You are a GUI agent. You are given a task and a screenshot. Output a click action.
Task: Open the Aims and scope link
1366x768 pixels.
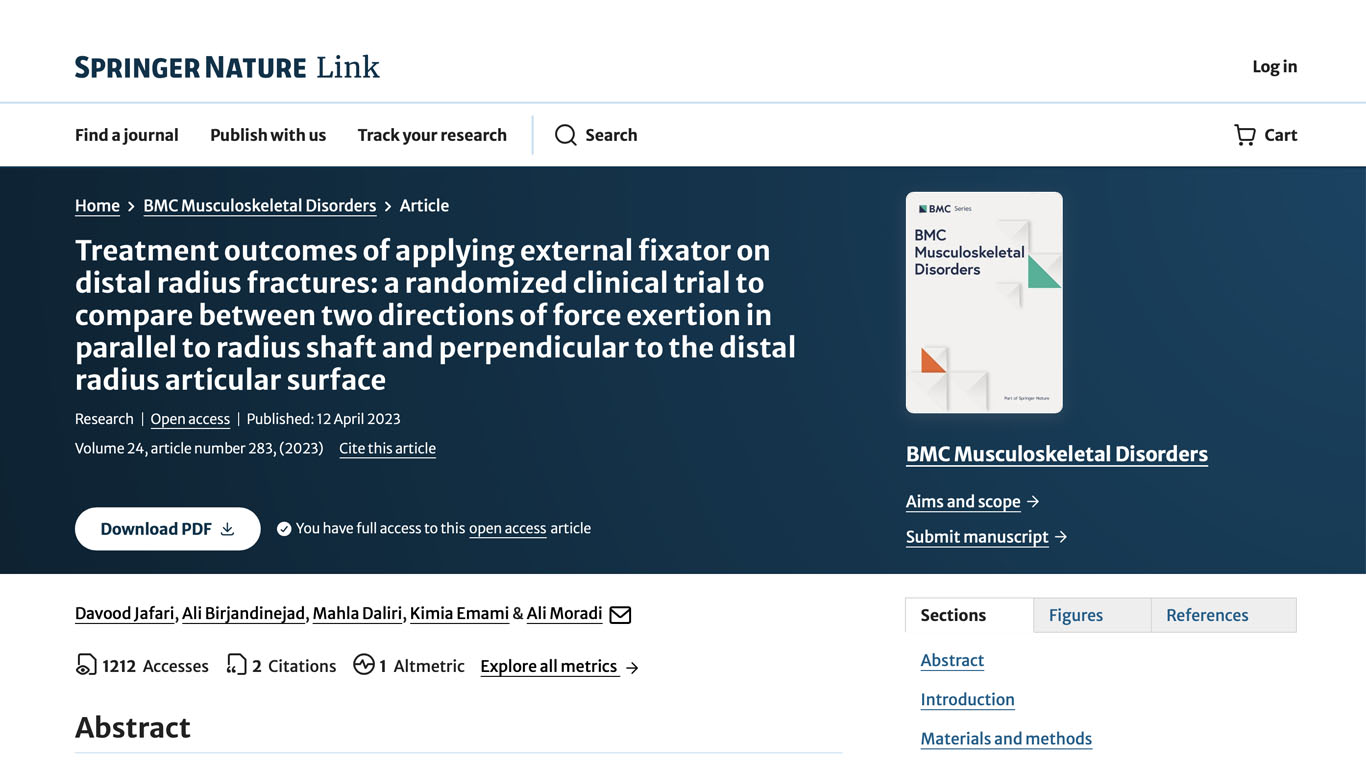[963, 502]
